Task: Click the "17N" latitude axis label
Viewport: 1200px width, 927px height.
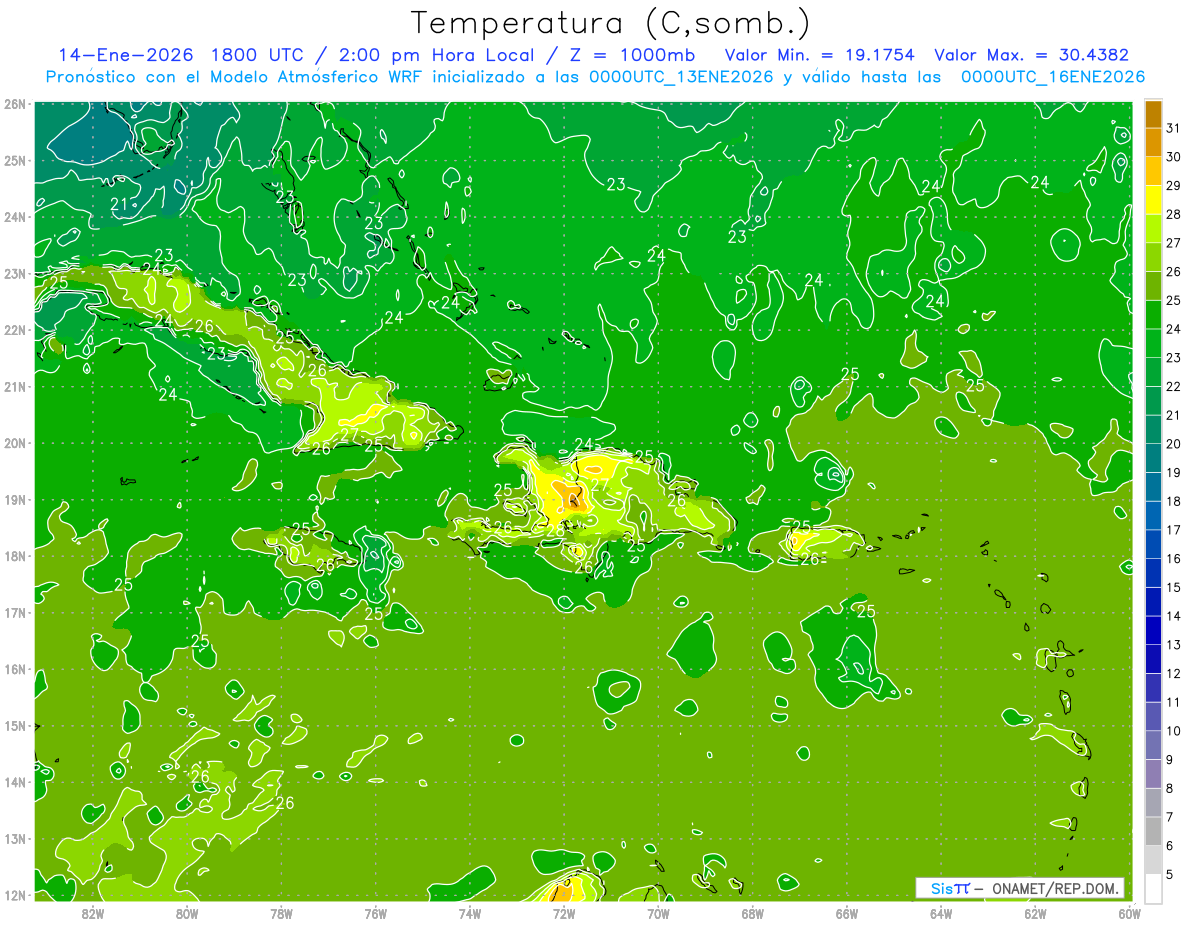Action: coord(15,612)
